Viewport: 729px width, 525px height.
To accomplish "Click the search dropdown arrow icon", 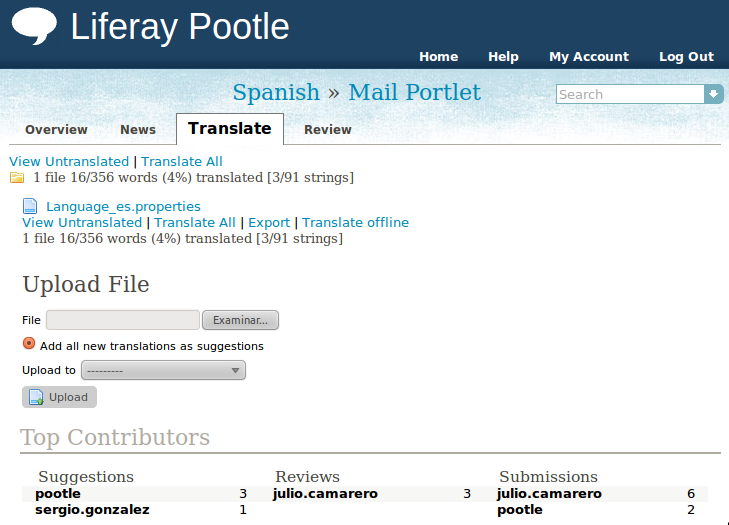I will (x=713, y=94).
